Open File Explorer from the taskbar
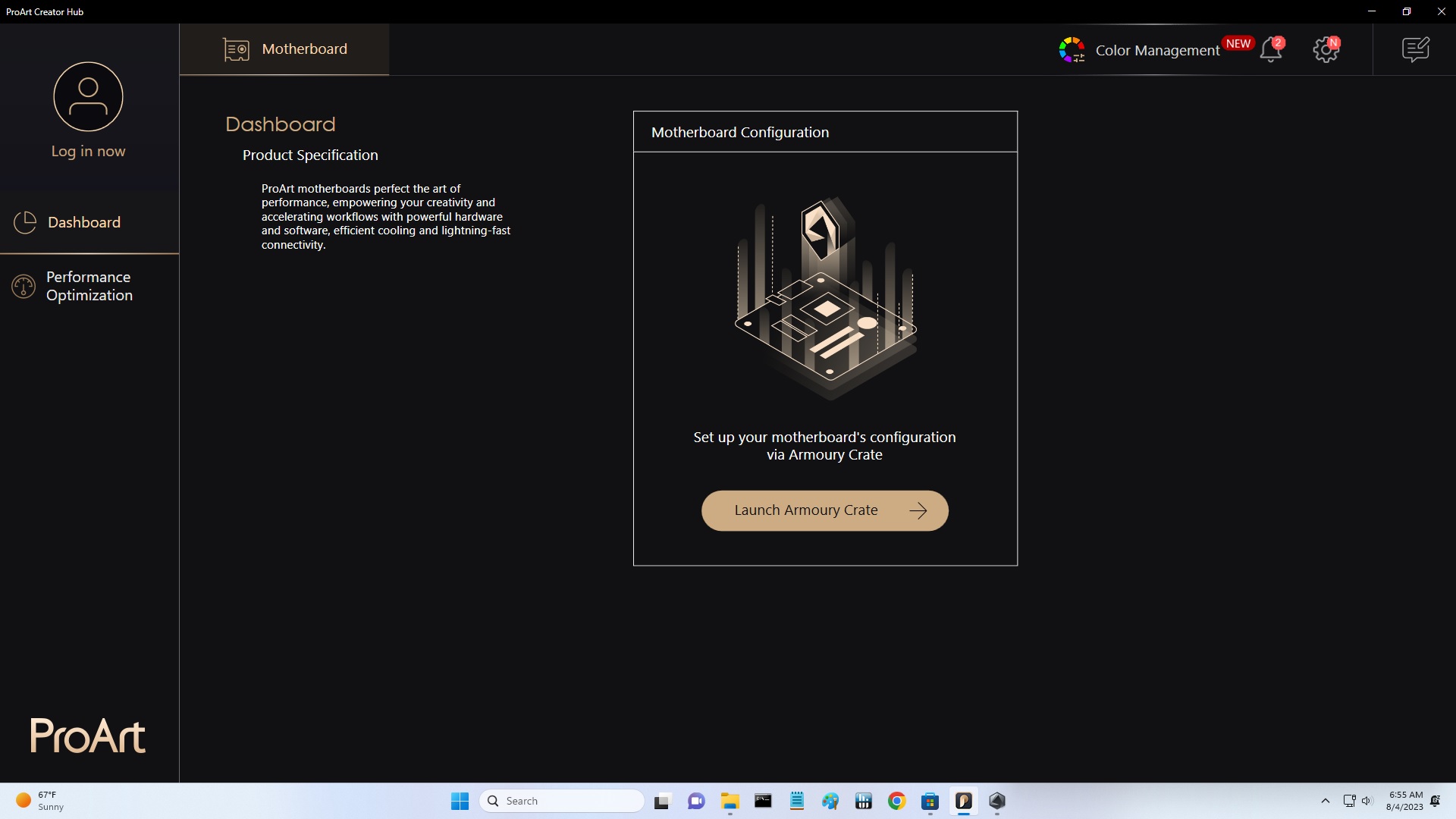This screenshot has width=1456, height=819. pyautogui.click(x=730, y=801)
